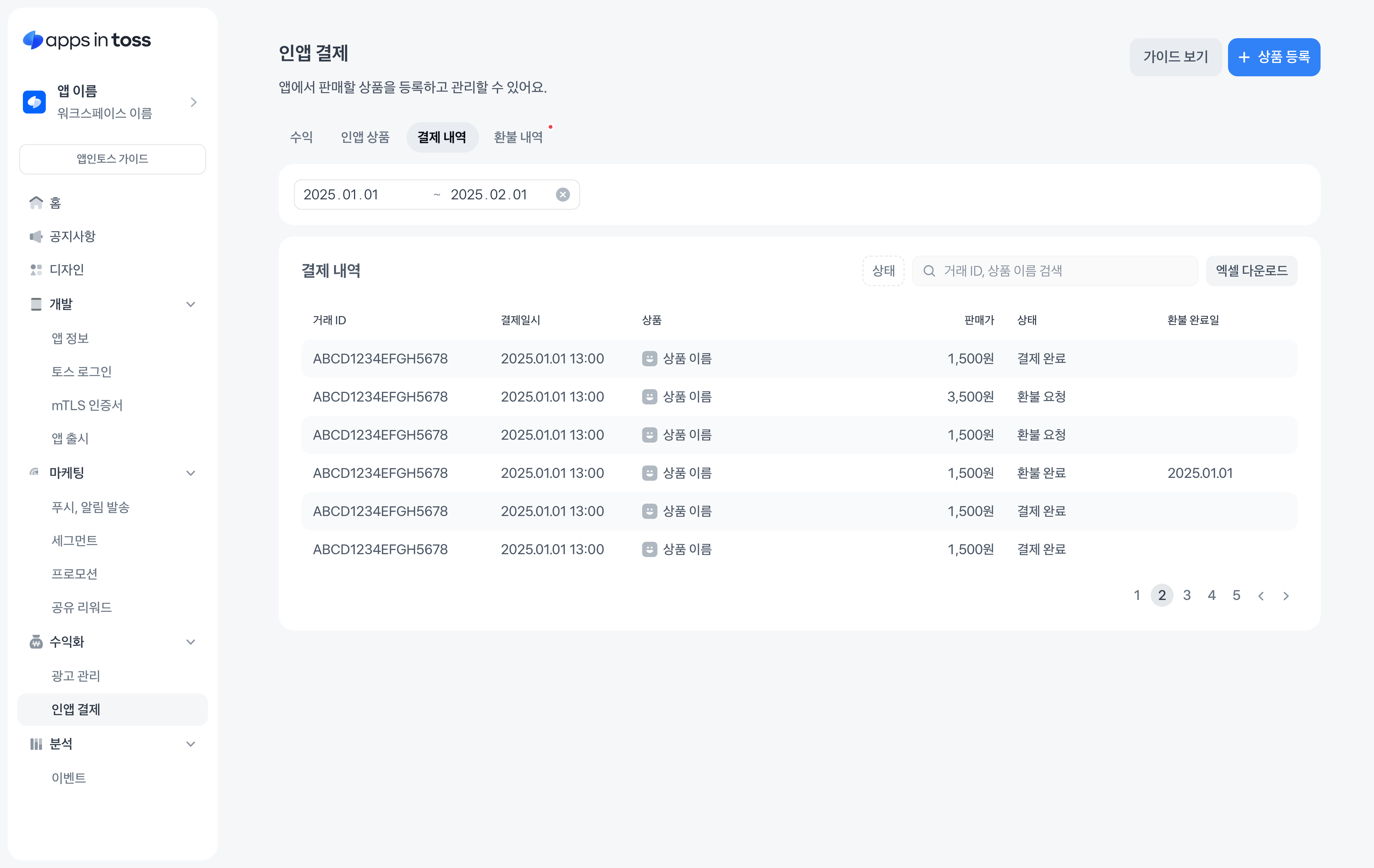Edit the start date 2025.01.01
This screenshot has width=1374, height=868.
click(341, 195)
